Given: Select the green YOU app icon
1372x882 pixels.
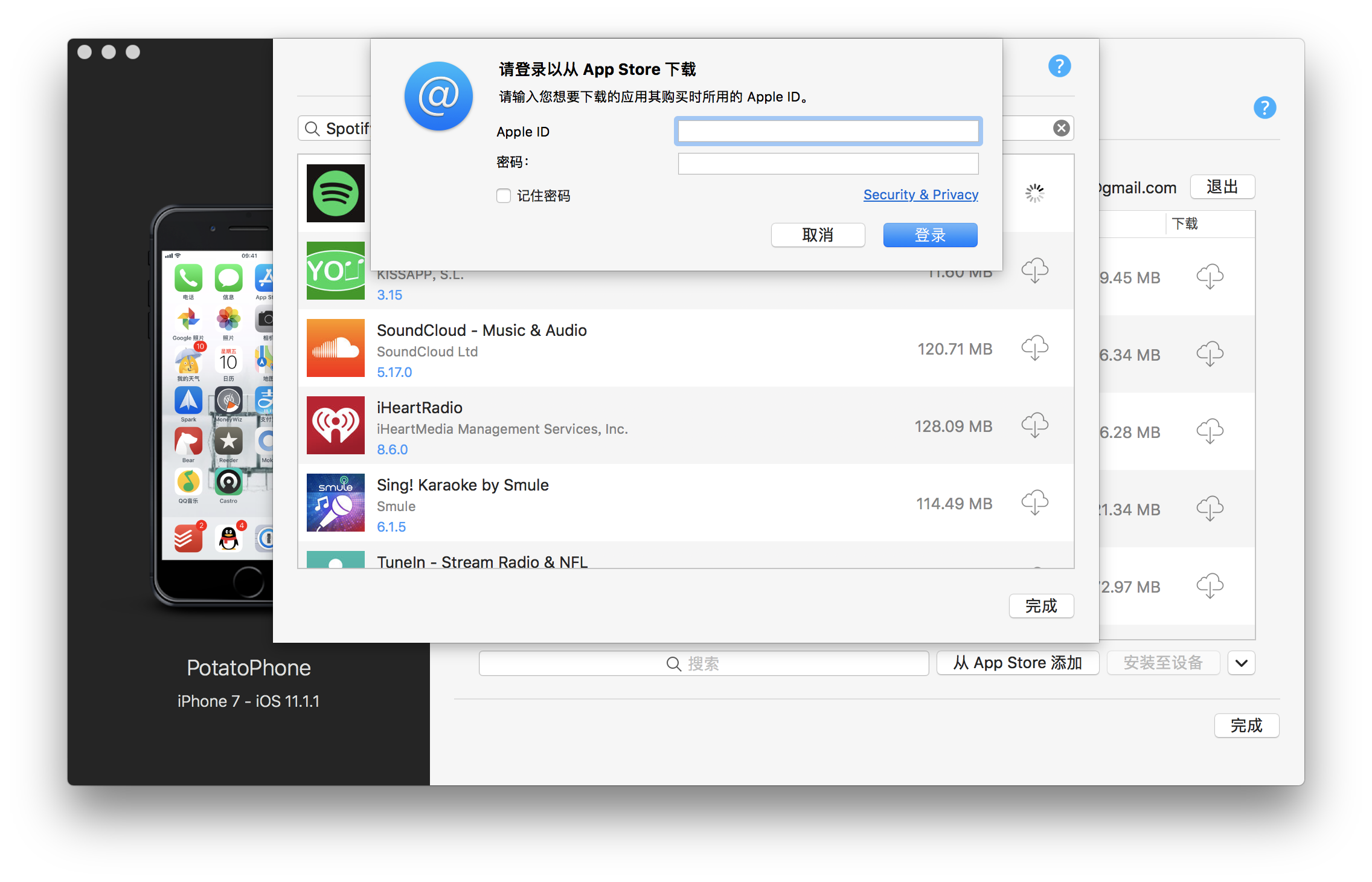Looking at the screenshot, I should point(336,271).
